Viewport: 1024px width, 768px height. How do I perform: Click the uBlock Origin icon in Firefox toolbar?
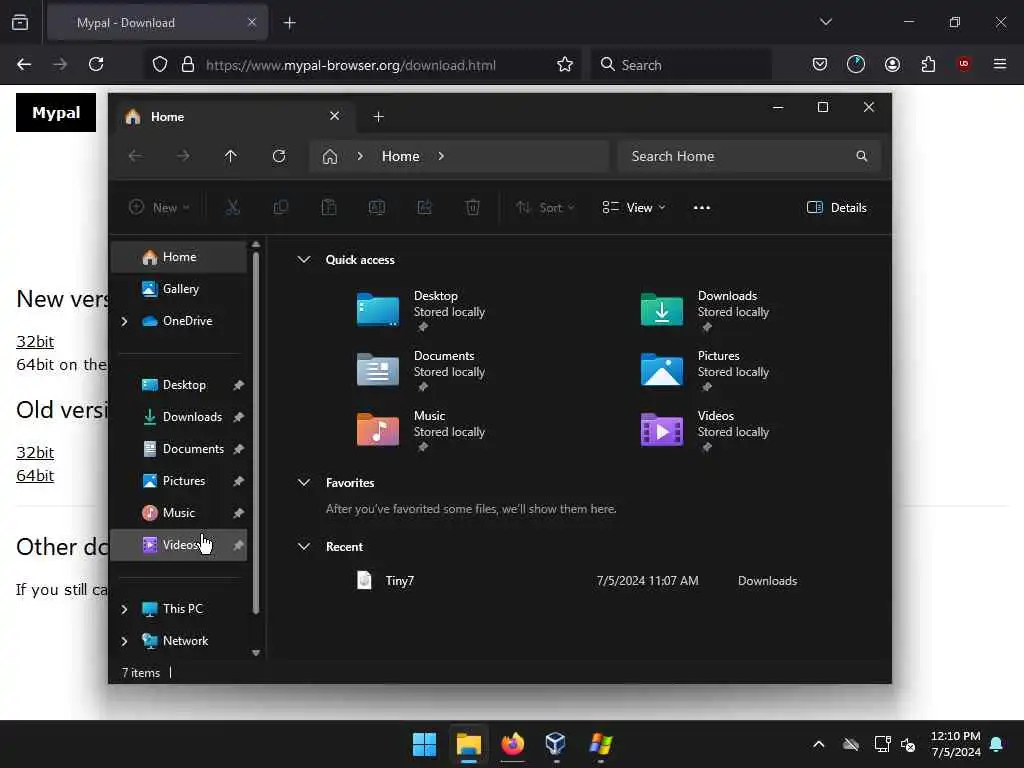964,64
